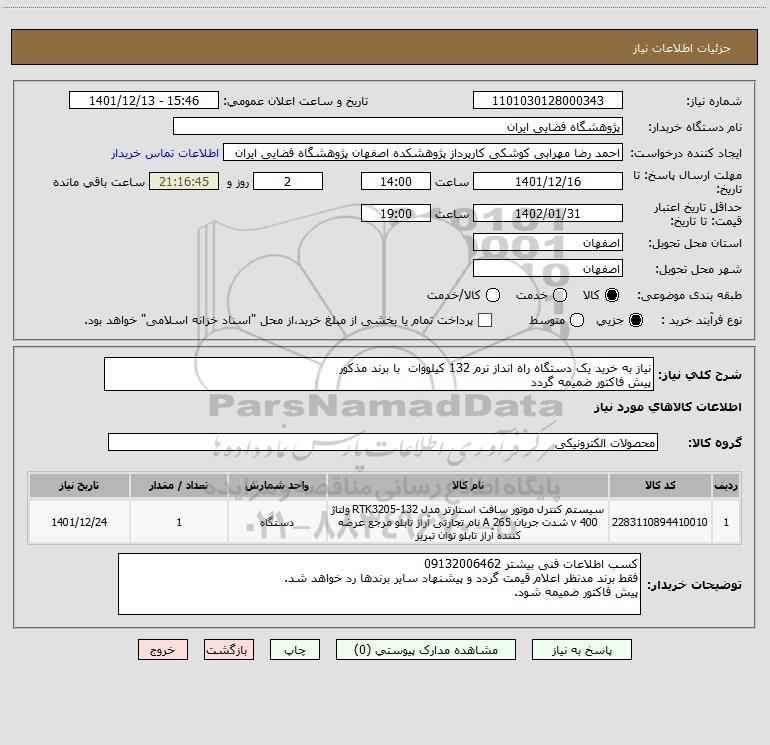Click the announcement date field 1401/12/13 - 15:46
770x745 pixels.
click(x=144, y=101)
